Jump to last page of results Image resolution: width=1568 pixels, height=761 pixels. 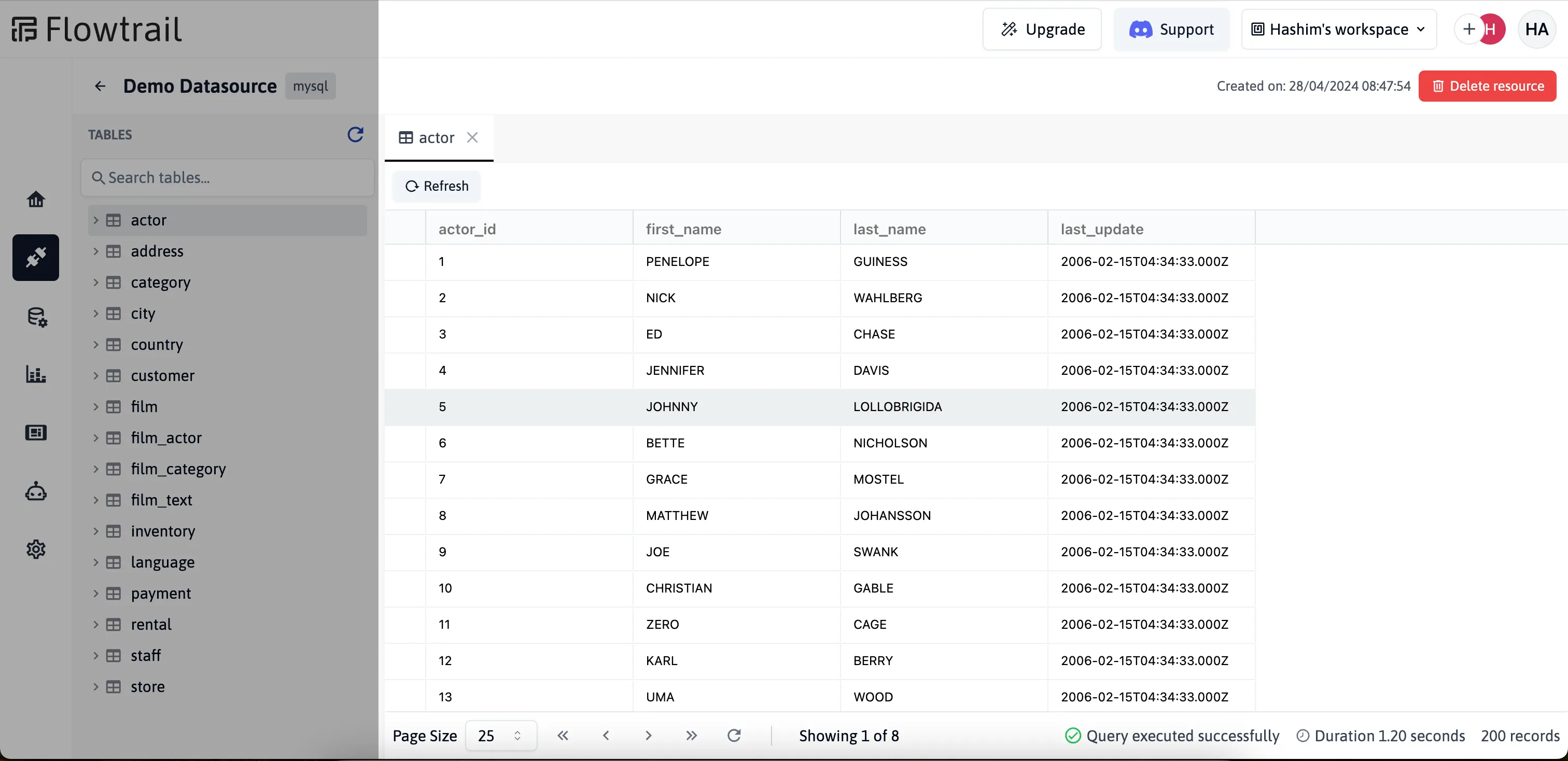pos(691,736)
